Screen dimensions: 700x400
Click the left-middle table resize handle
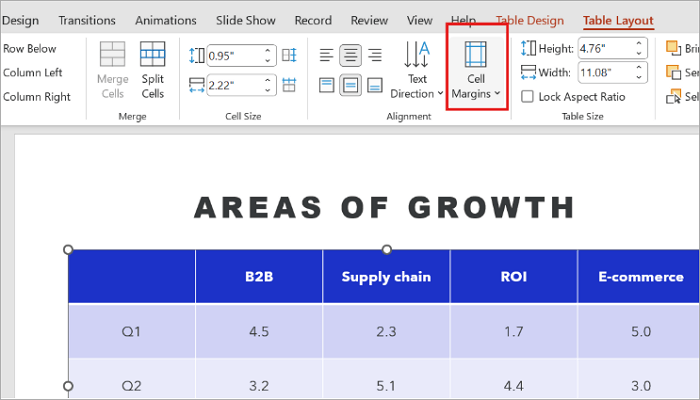click(x=68, y=386)
